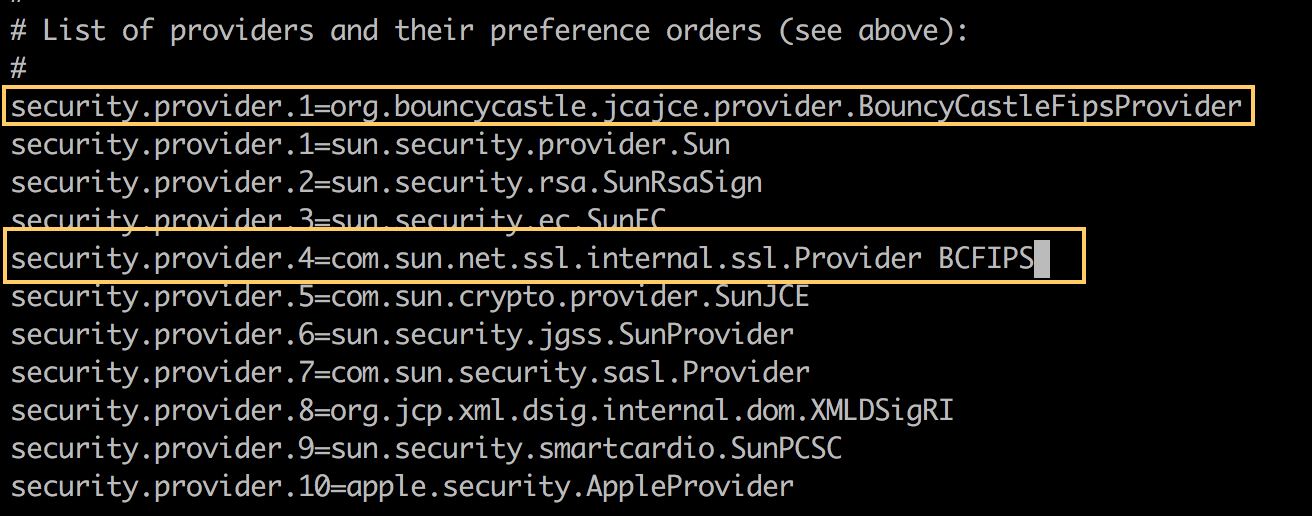This screenshot has width=1312, height=516.
Task: Click "security.provider.10" key text
Action: [x=170, y=487]
